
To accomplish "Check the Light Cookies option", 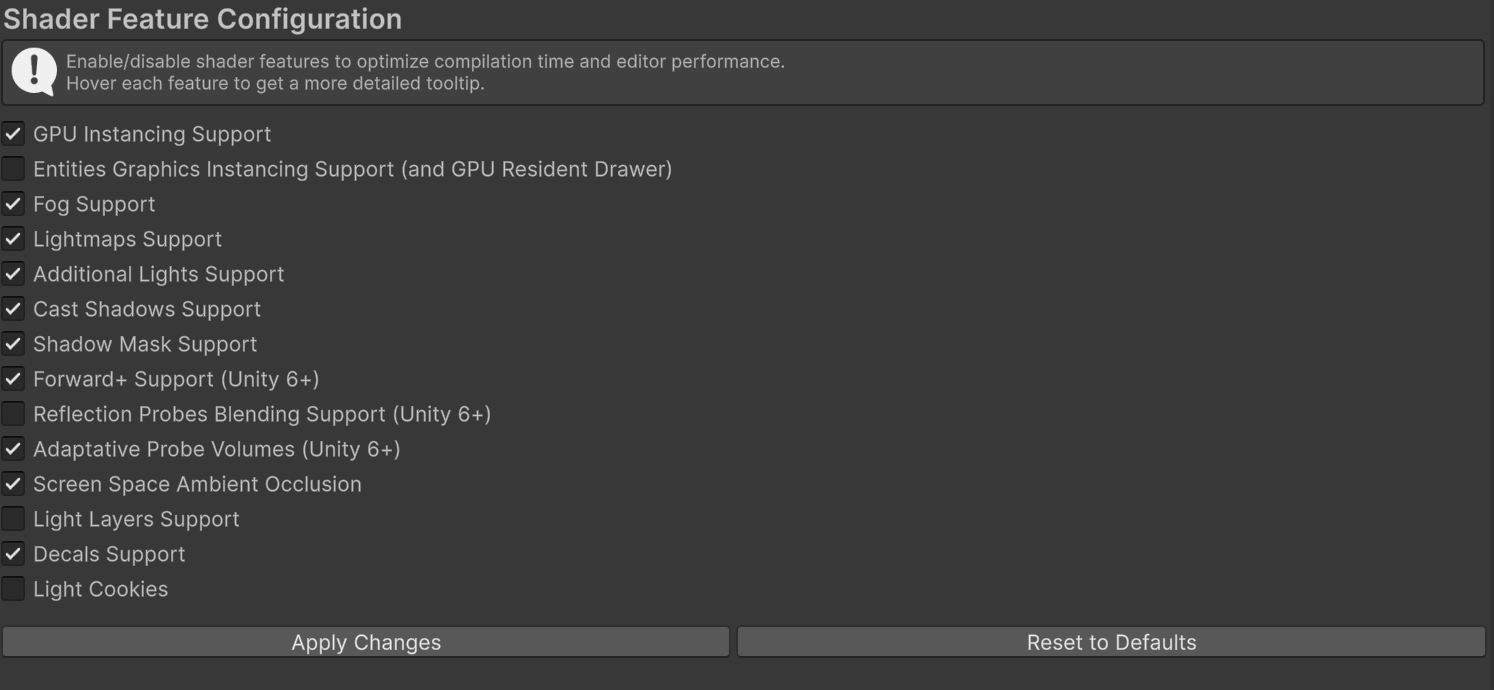I will point(13,589).
